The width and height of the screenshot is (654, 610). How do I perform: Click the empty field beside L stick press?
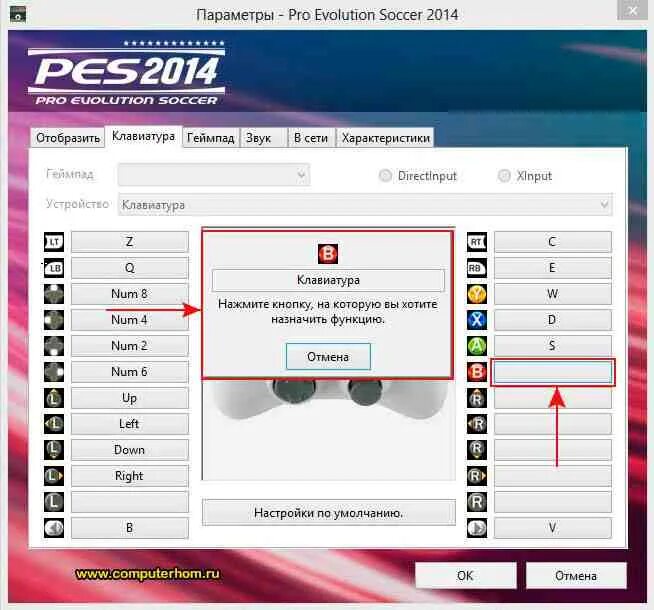tap(130, 502)
